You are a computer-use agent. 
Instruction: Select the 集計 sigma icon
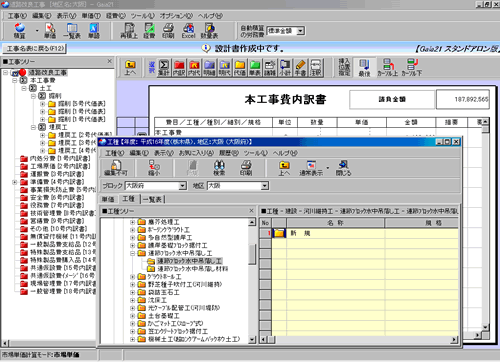pos(163,68)
